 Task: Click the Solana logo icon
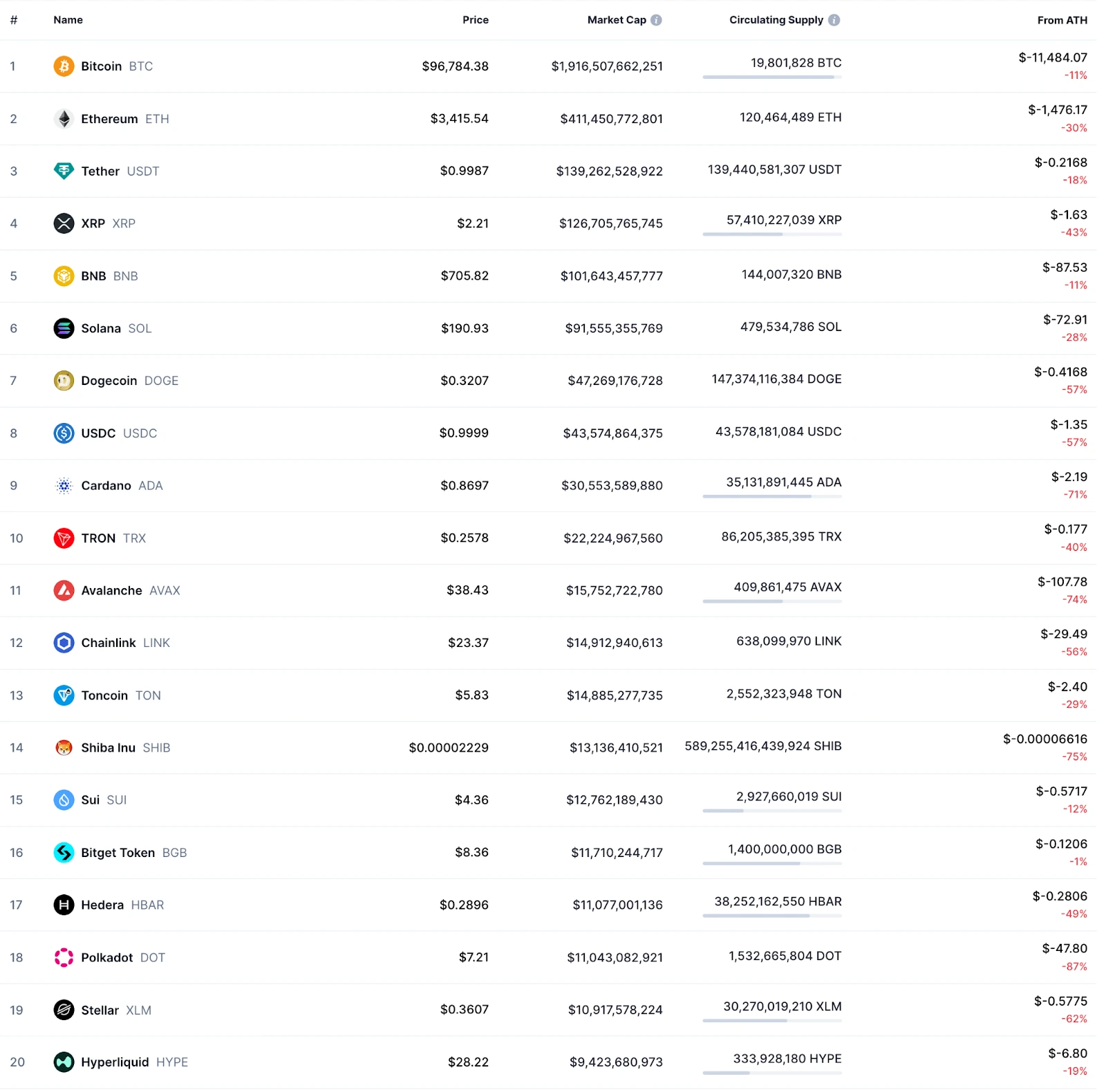coord(64,328)
